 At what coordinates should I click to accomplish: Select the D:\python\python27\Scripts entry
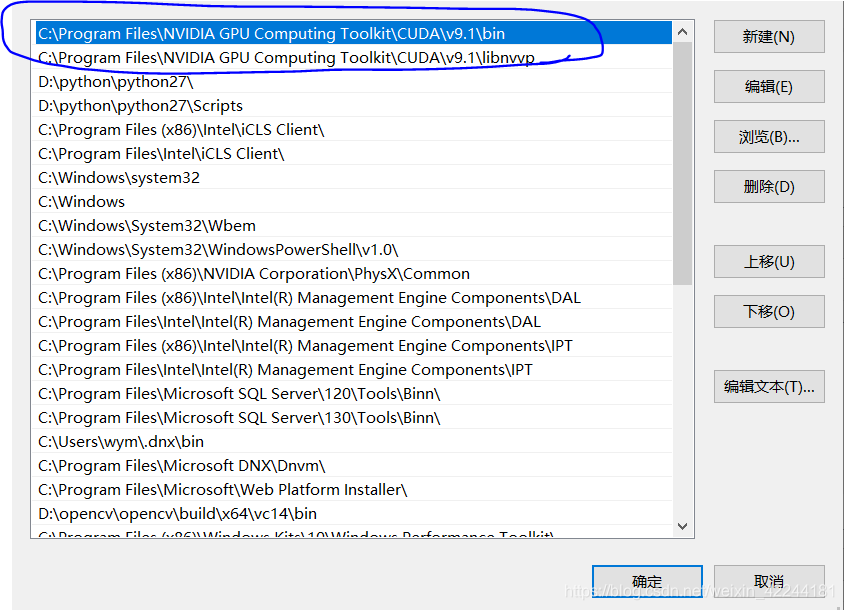click(354, 106)
